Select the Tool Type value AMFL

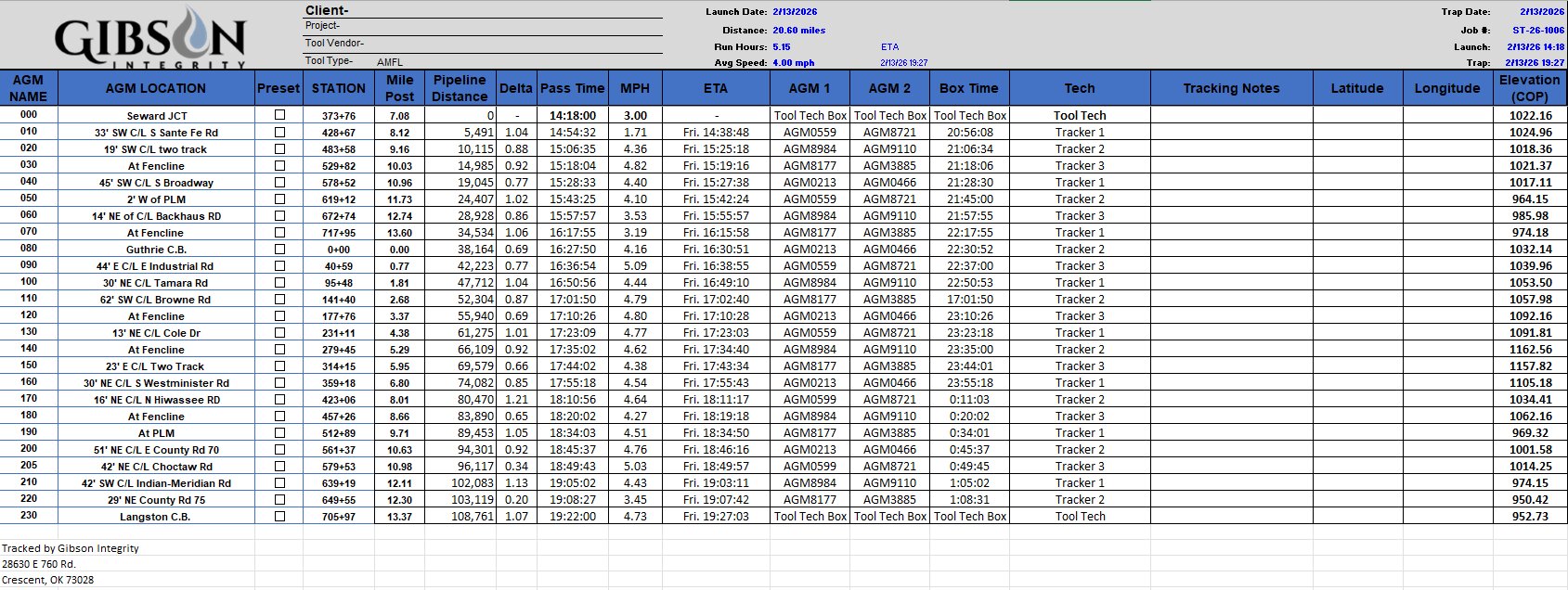(390, 62)
